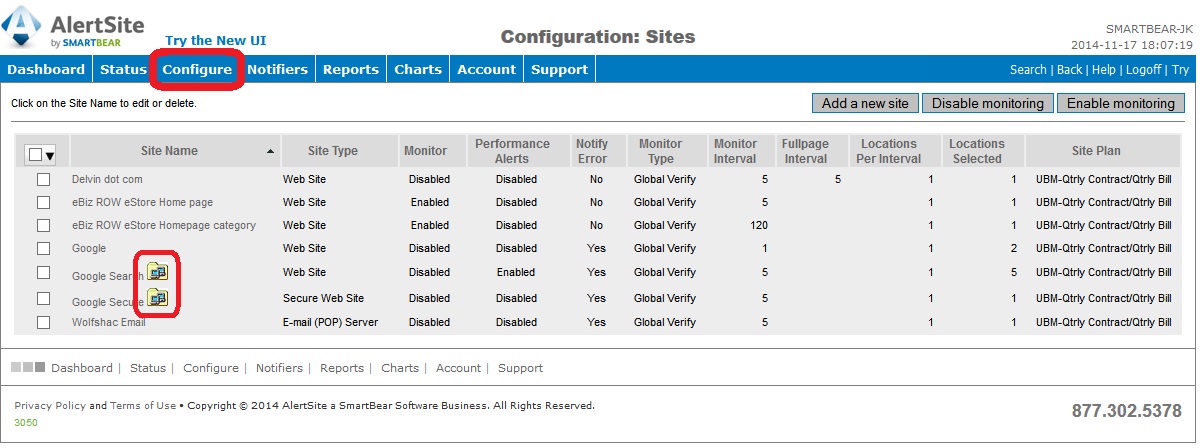Click the 3050 number in footer
Screen dimensions: 1203x448
click(26, 422)
